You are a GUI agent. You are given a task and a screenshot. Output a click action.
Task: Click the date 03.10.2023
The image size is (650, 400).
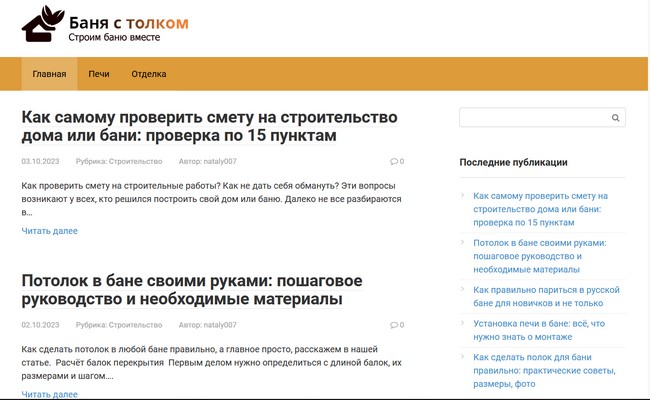tap(40, 161)
